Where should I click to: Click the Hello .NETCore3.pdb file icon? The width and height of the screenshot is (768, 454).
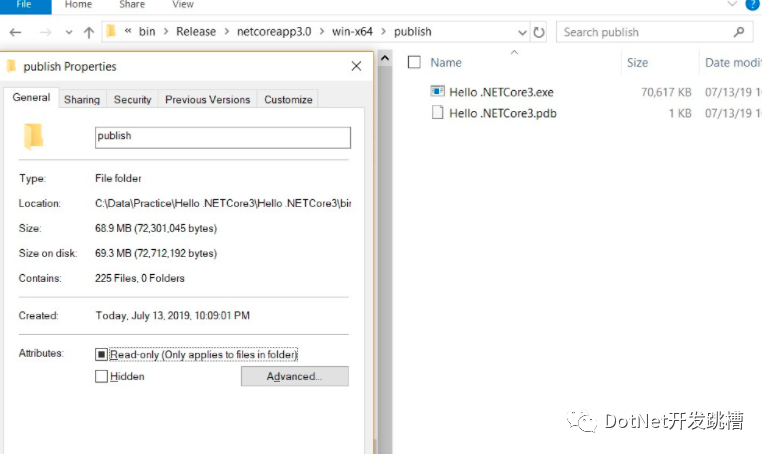pos(437,113)
